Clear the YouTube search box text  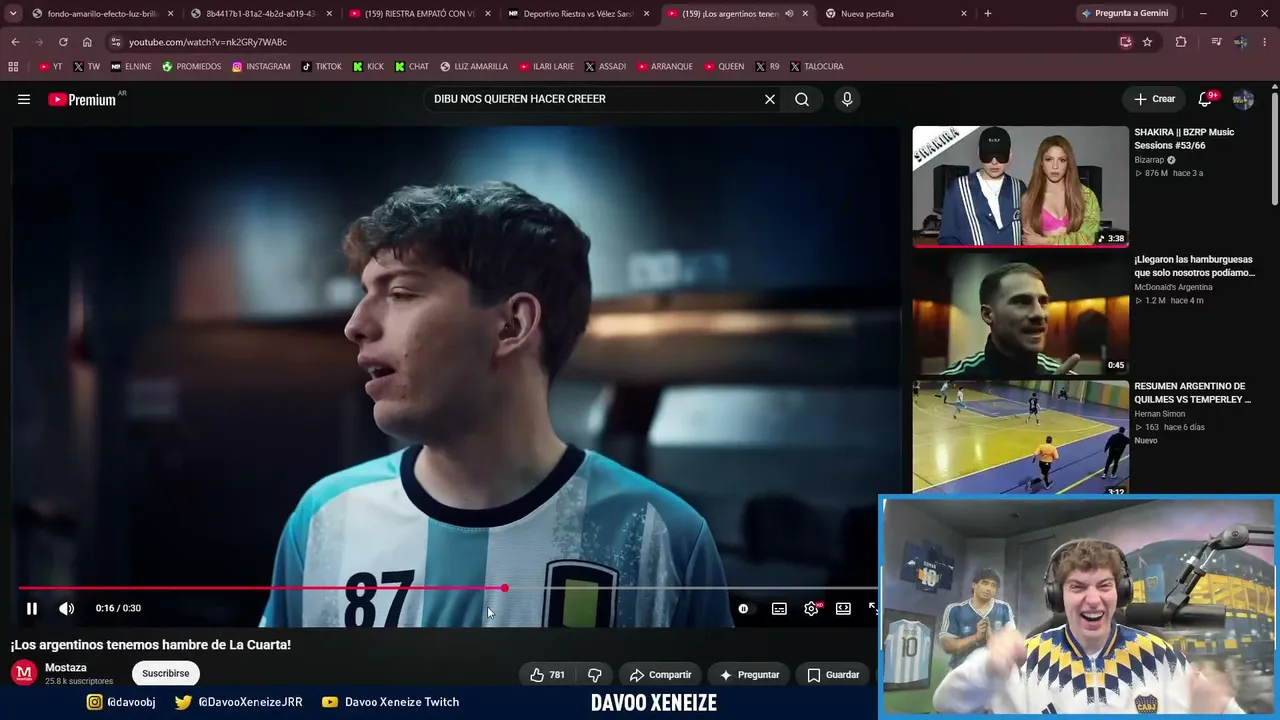click(x=770, y=99)
